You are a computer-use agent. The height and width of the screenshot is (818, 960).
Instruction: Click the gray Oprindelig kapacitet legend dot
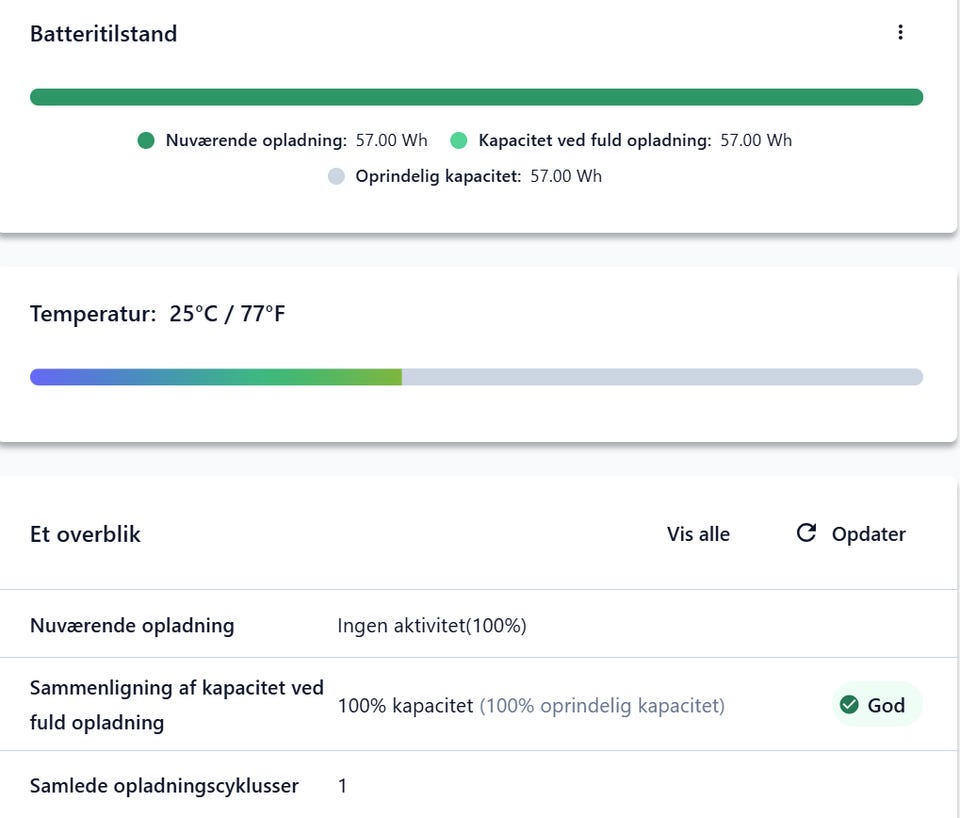tap(336, 177)
